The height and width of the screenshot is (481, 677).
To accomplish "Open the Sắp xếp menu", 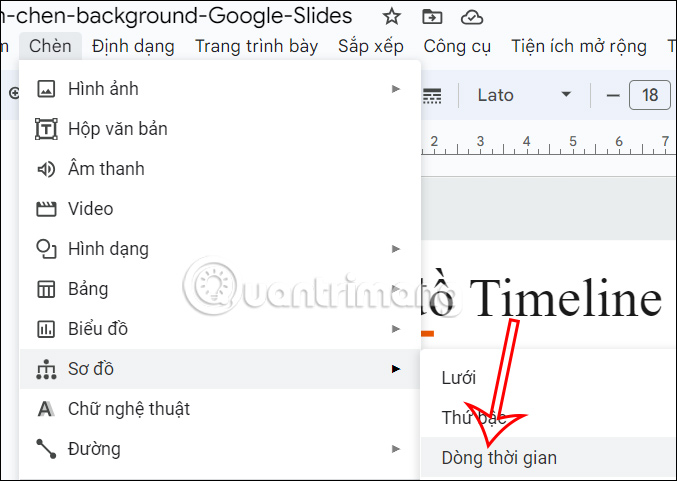I will tap(371, 46).
